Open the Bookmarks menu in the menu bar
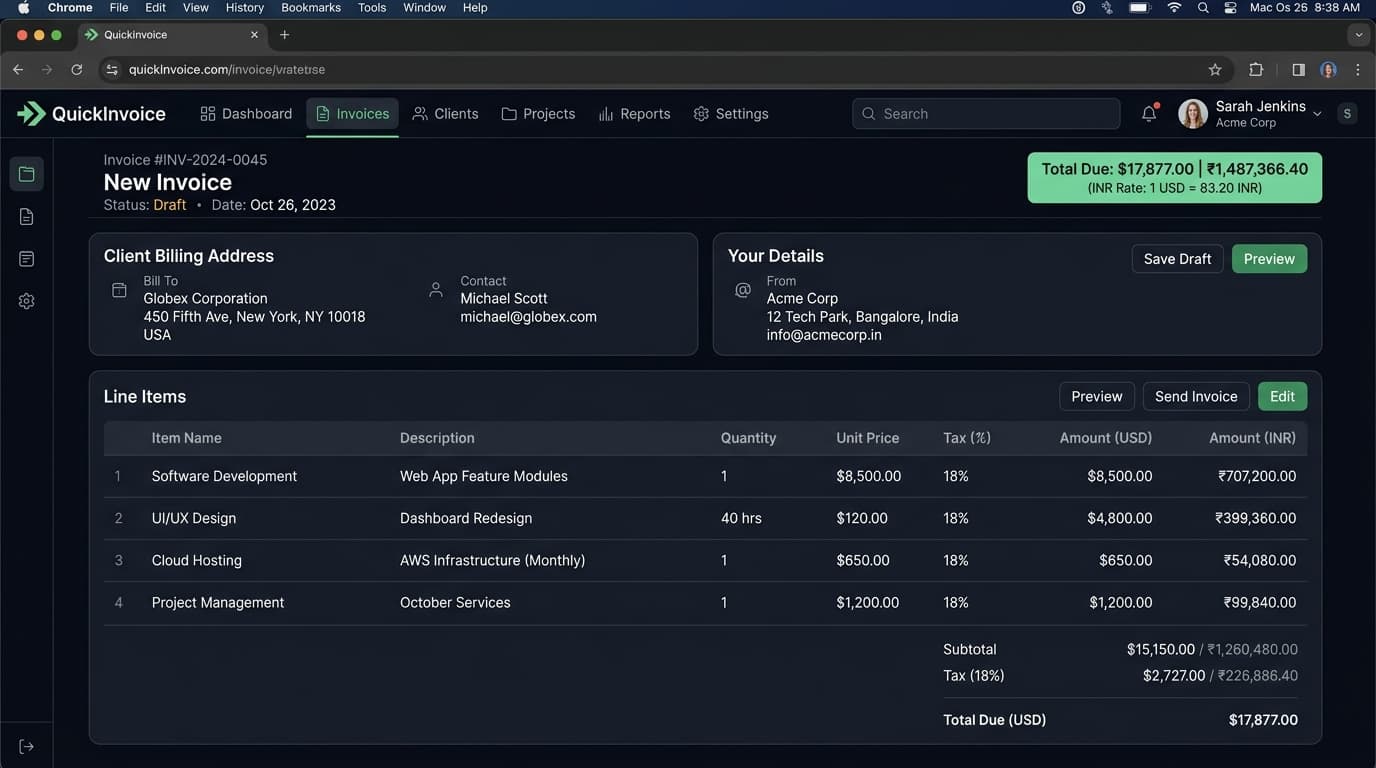This screenshot has height=768, width=1376. 311,8
